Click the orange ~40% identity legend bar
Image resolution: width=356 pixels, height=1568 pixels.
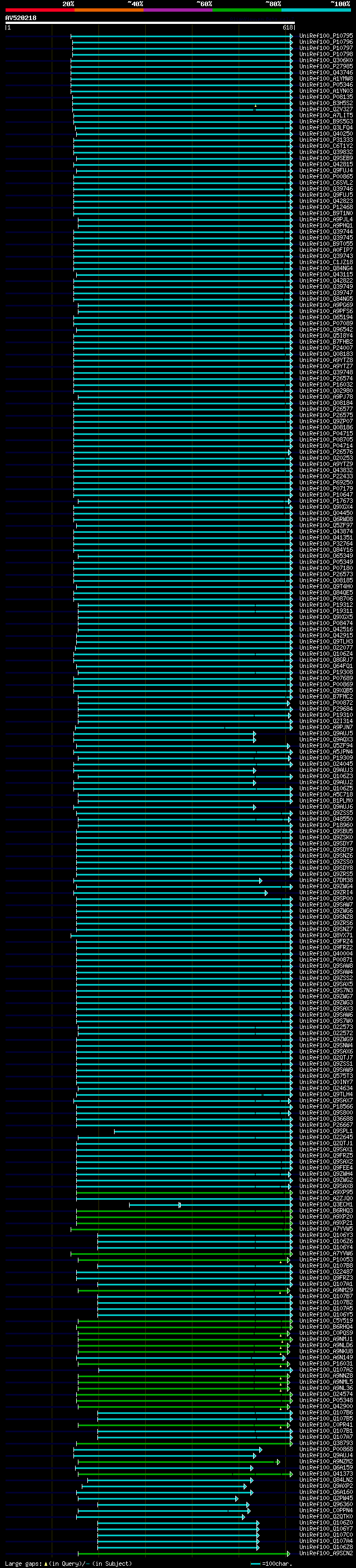pos(108,10)
